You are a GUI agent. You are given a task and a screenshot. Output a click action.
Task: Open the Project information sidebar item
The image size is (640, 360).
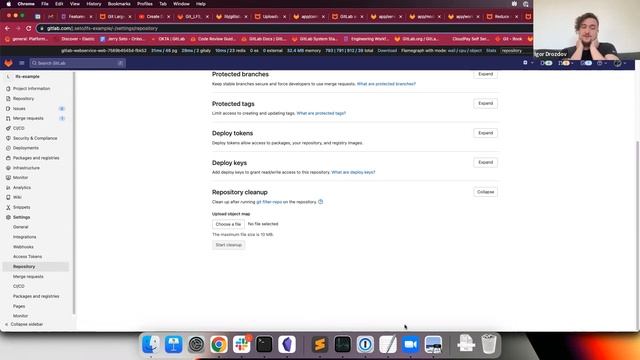point(31,89)
